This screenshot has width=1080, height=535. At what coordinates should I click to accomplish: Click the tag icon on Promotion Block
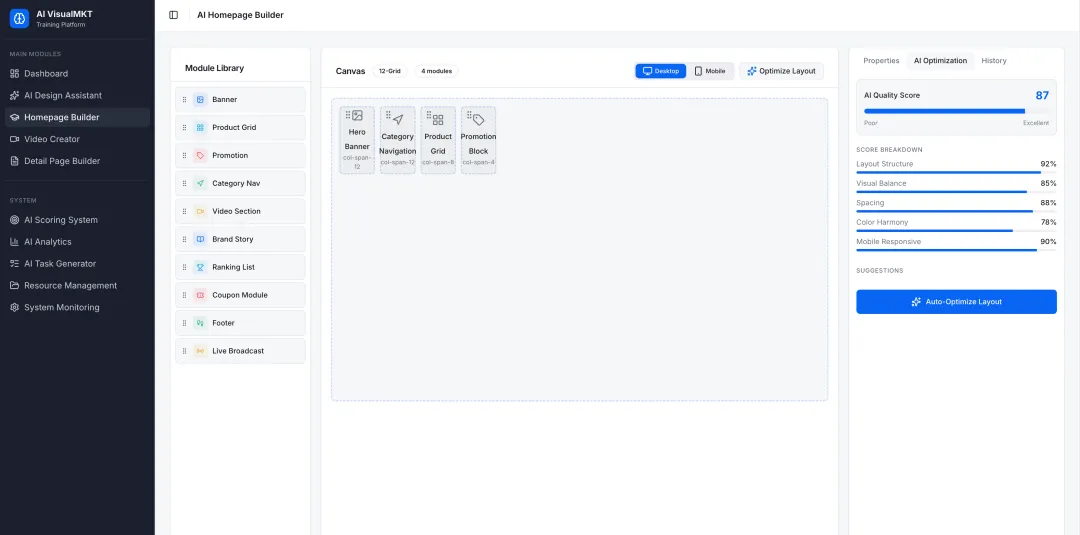(x=479, y=120)
